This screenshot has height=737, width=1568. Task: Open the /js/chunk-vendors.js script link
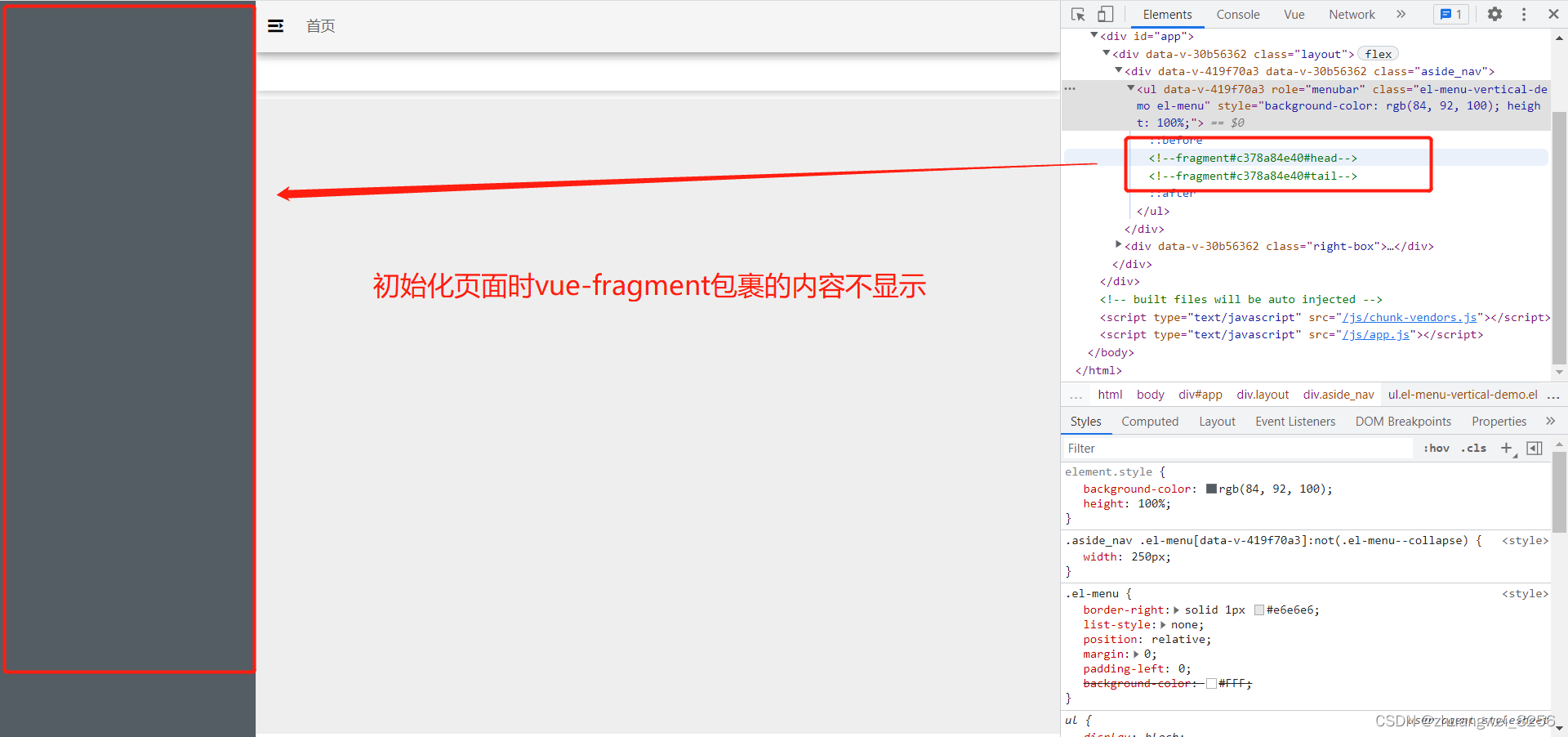1410,317
